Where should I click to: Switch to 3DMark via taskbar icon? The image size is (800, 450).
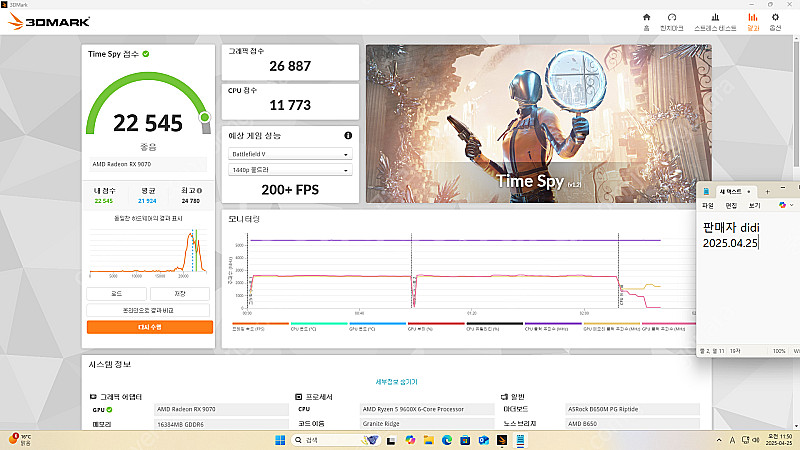pos(502,440)
